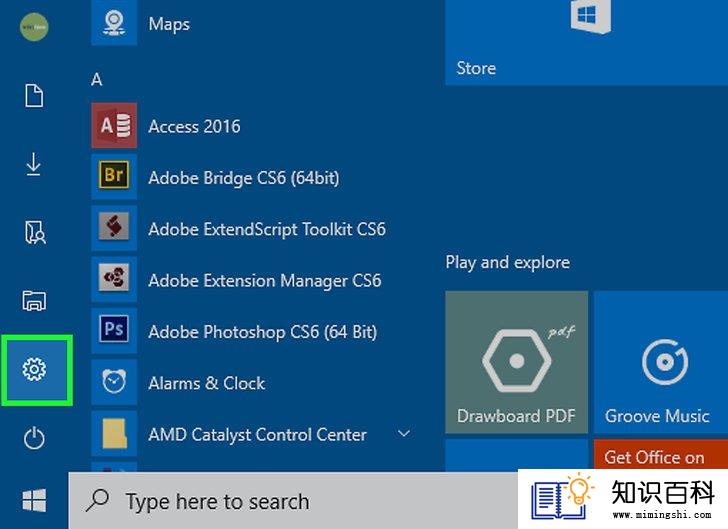Launch Access 2016 via its icon
The height and width of the screenshot is (529, 728).
(114, 125)
